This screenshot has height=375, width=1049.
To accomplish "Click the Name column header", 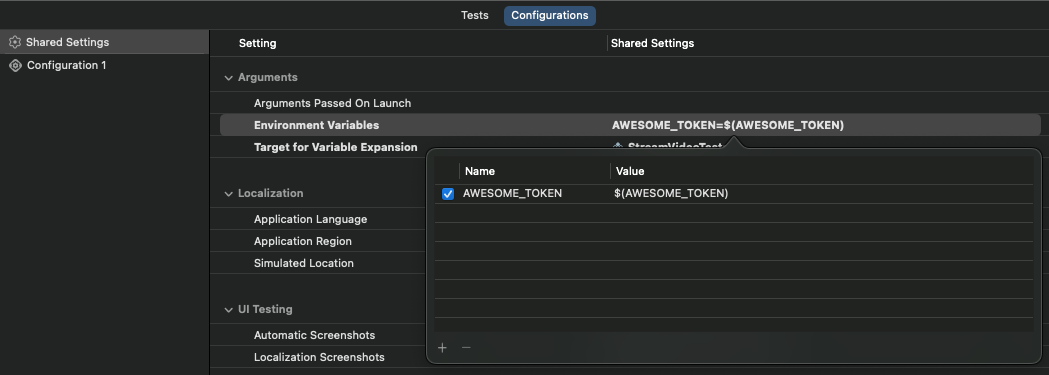I will coord(480,171).
